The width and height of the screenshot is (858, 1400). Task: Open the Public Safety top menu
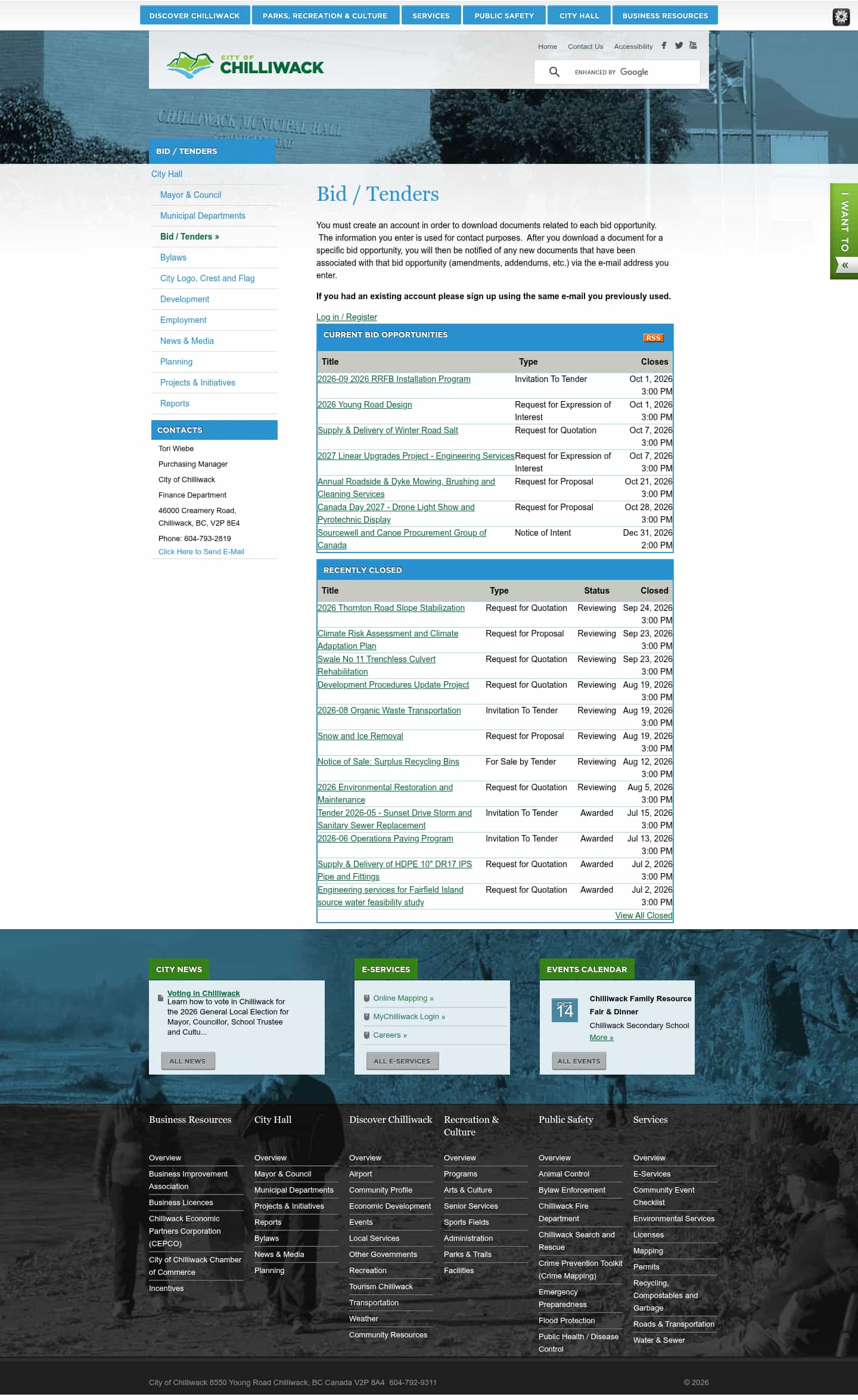coord(504,15)
